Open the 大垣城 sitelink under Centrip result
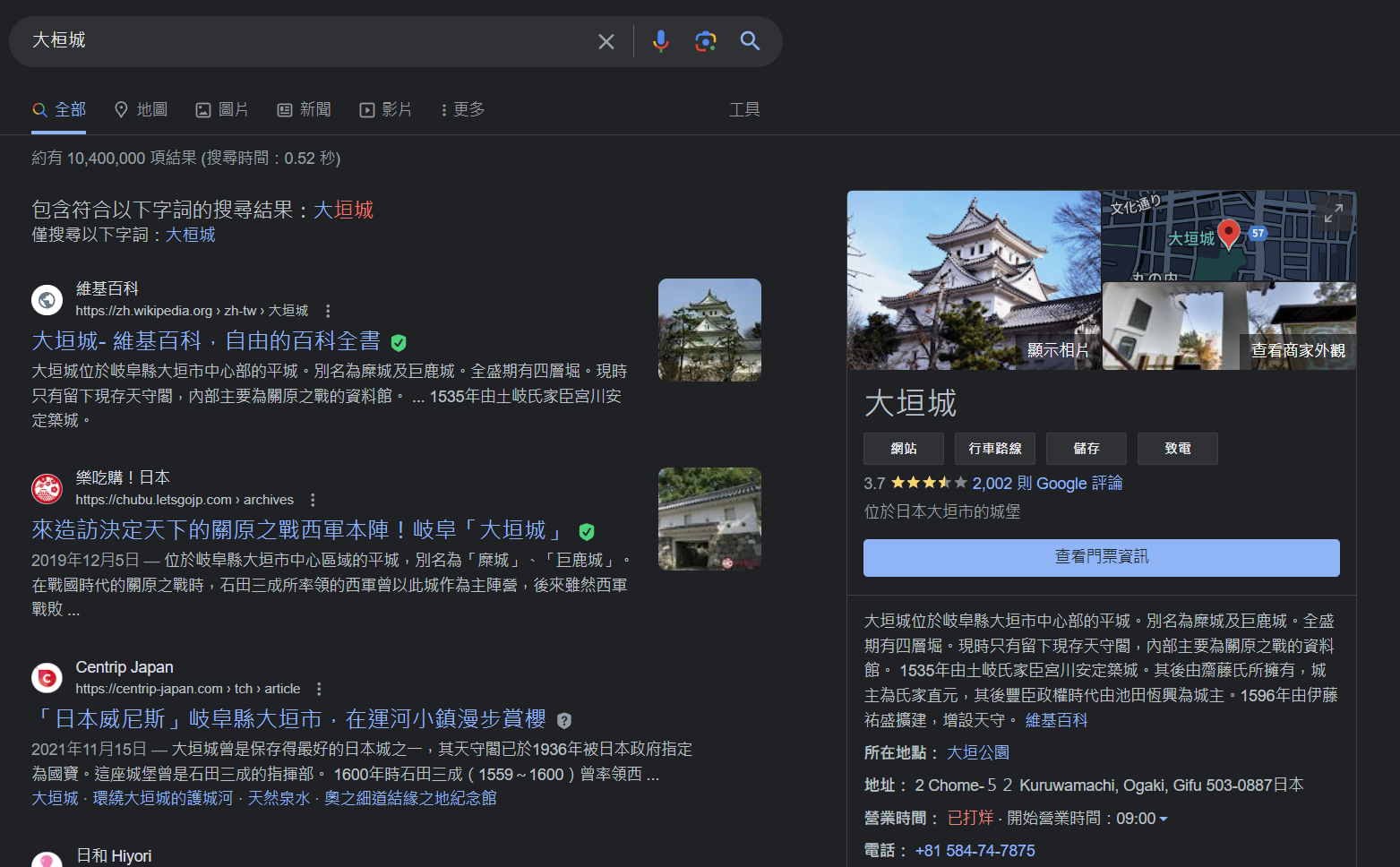Image resolution: width=1400 pixels, height=867 pixels. click(55, 798)
